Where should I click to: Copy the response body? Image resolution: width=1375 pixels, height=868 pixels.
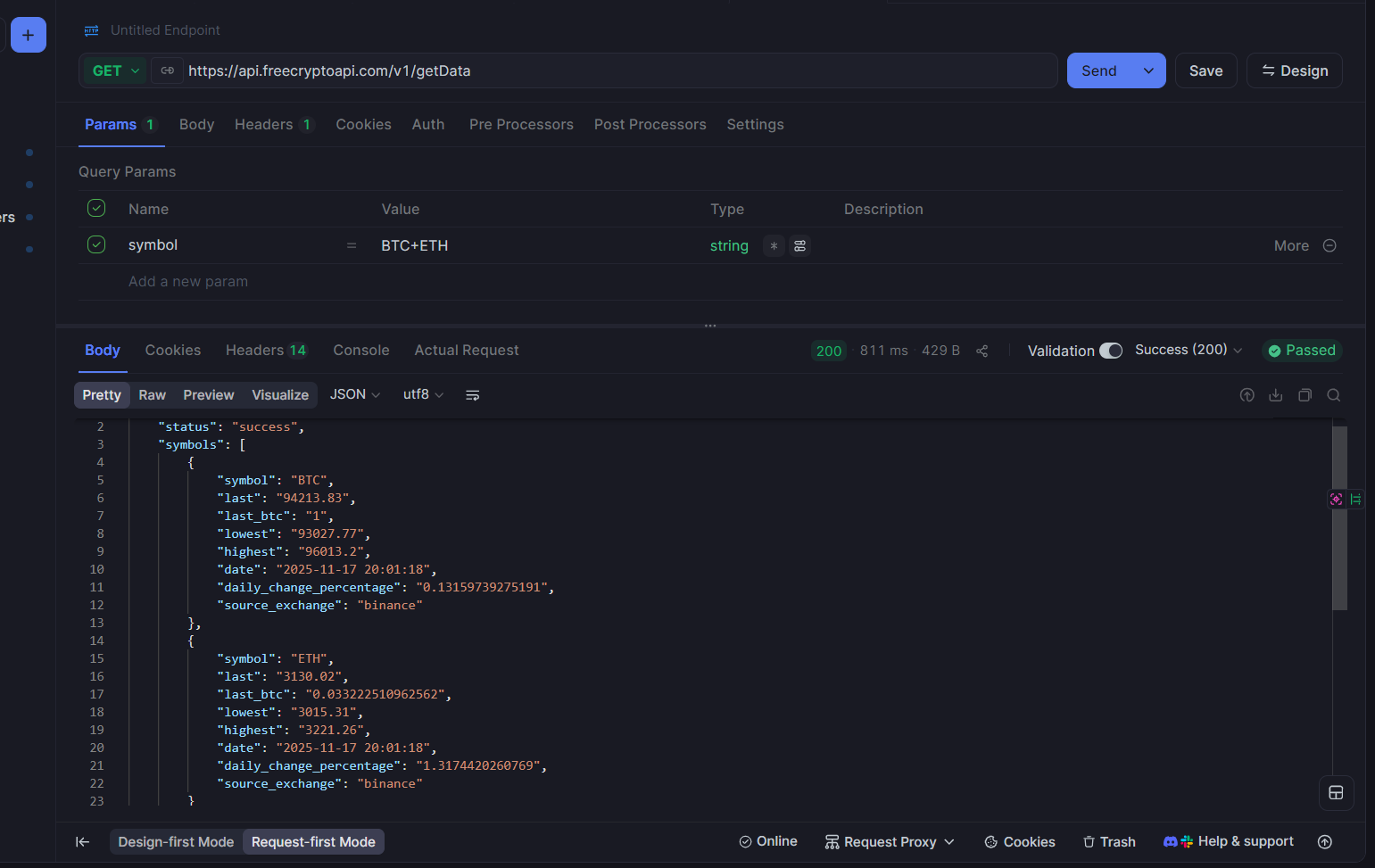click(1305, 394)
